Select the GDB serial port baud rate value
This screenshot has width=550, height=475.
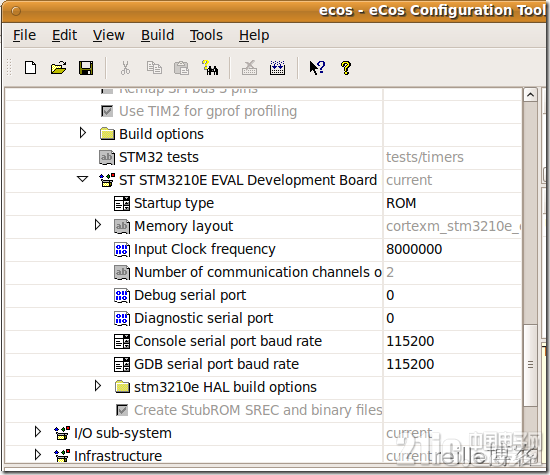click(410, 364)
